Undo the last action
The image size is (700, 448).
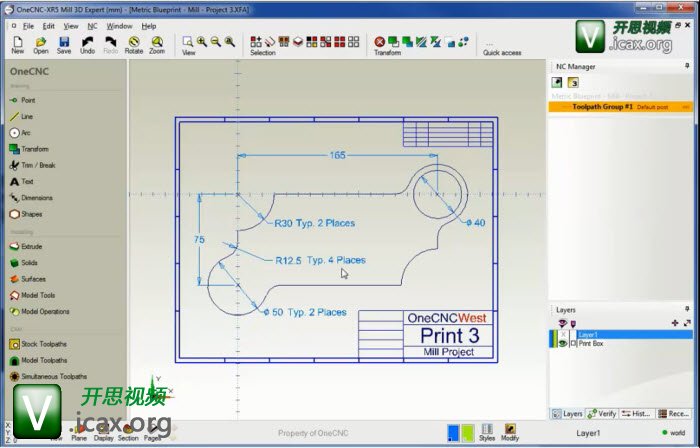point(88,45)
